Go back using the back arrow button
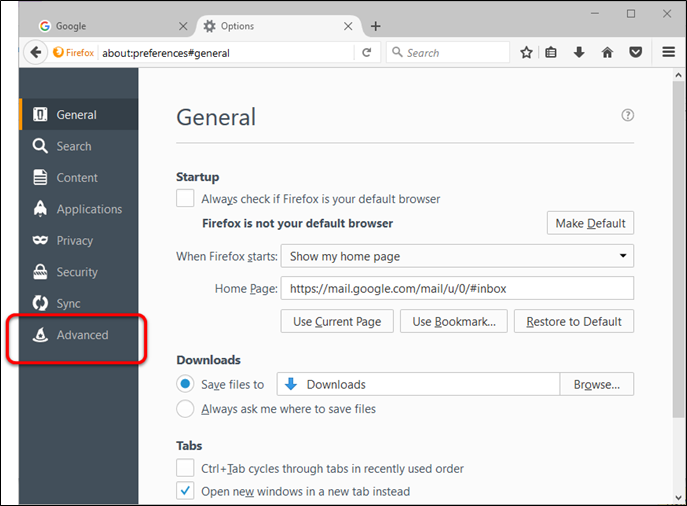 tap(35, 53)
